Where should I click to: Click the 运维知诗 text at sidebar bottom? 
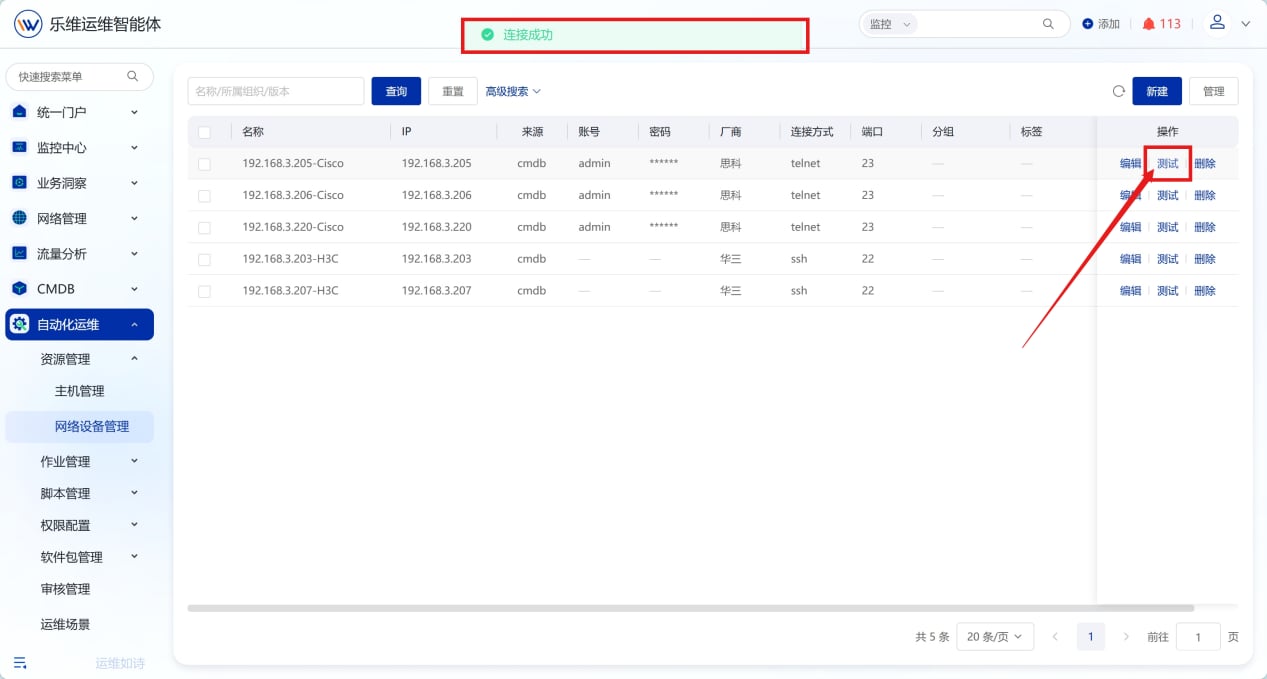pyautogui.click(x=120, y=663)
